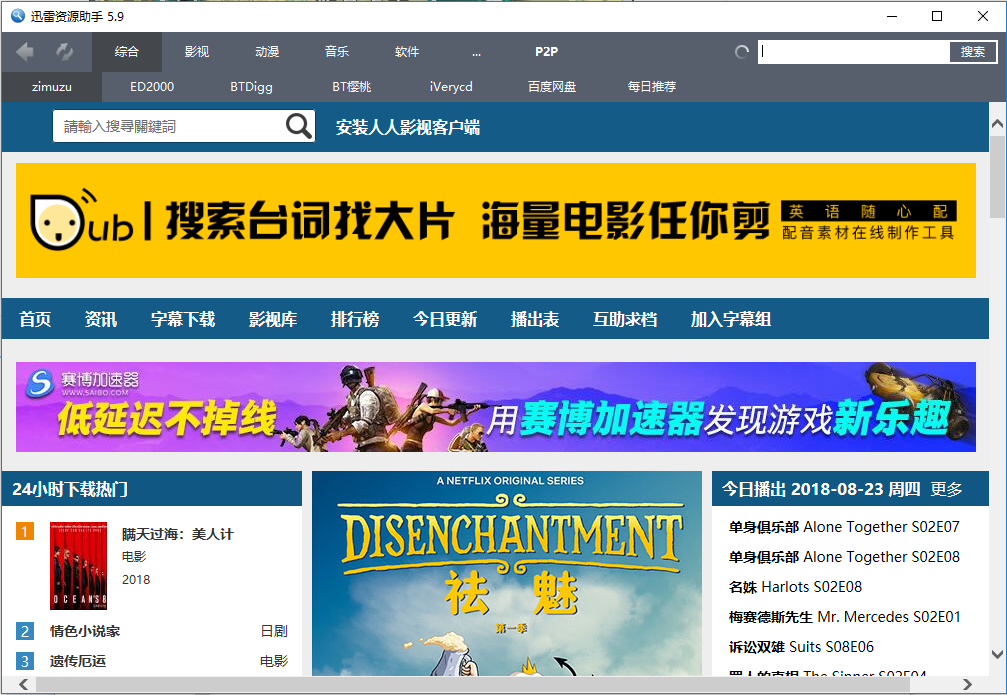Open the Alone Together S02E07 link
The width and height of the screenshot is (1007, 695).
[844, 526]
